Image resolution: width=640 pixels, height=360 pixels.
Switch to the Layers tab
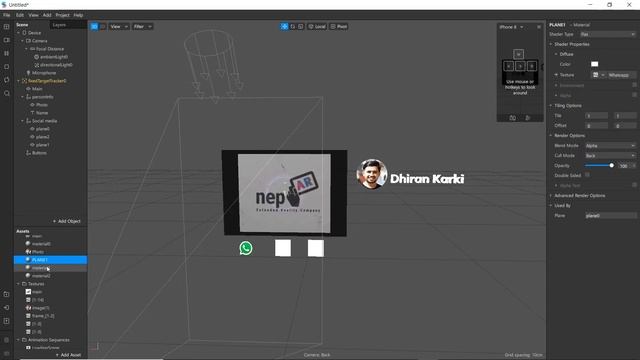pos(59,25)
